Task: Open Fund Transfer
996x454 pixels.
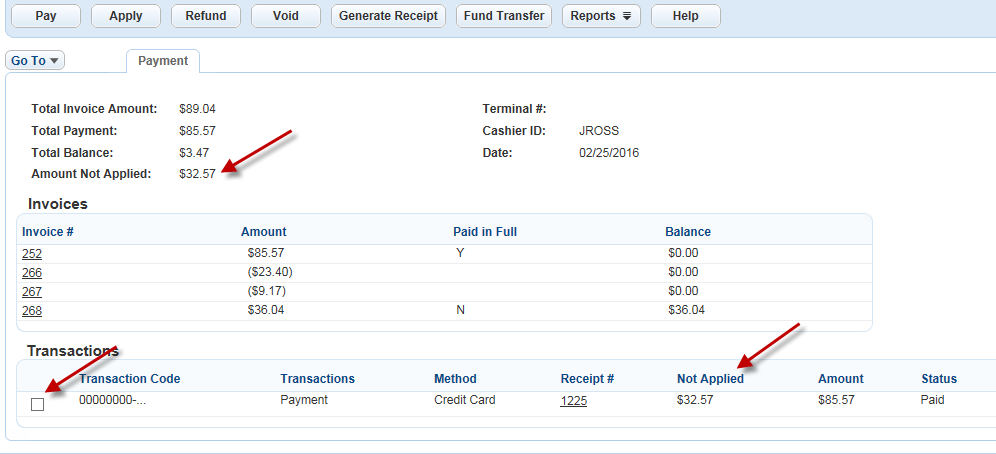Action: [x=504, y=16]
